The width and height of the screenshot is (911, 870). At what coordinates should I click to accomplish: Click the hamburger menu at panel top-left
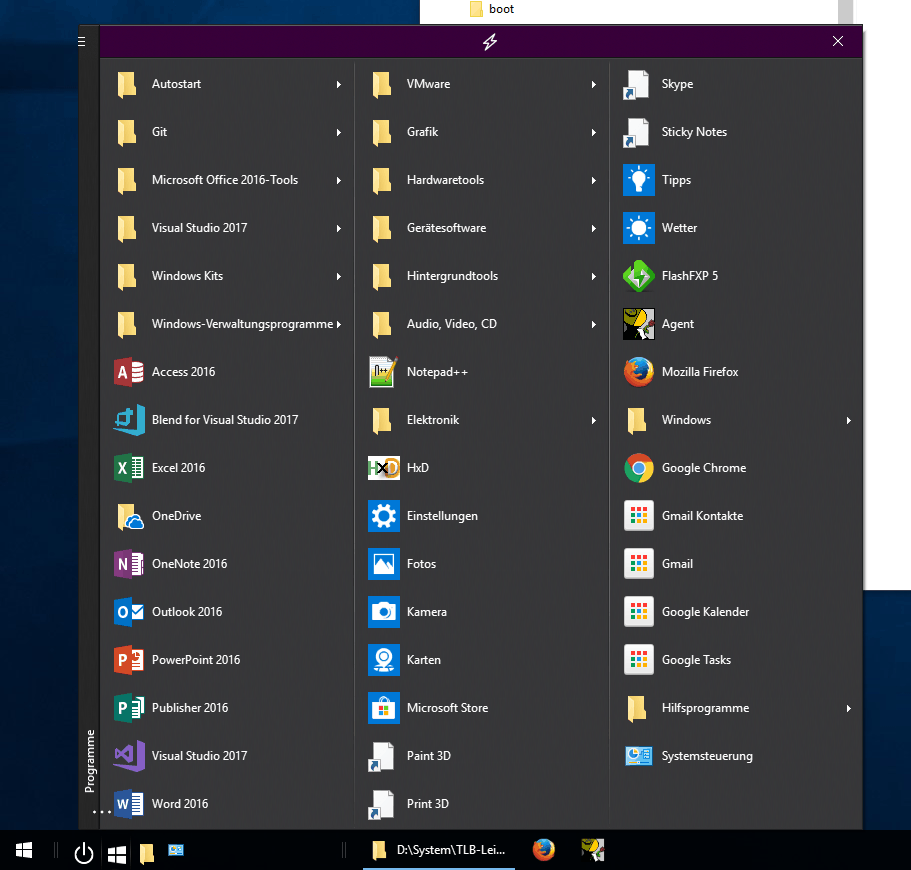coord(82,41)
